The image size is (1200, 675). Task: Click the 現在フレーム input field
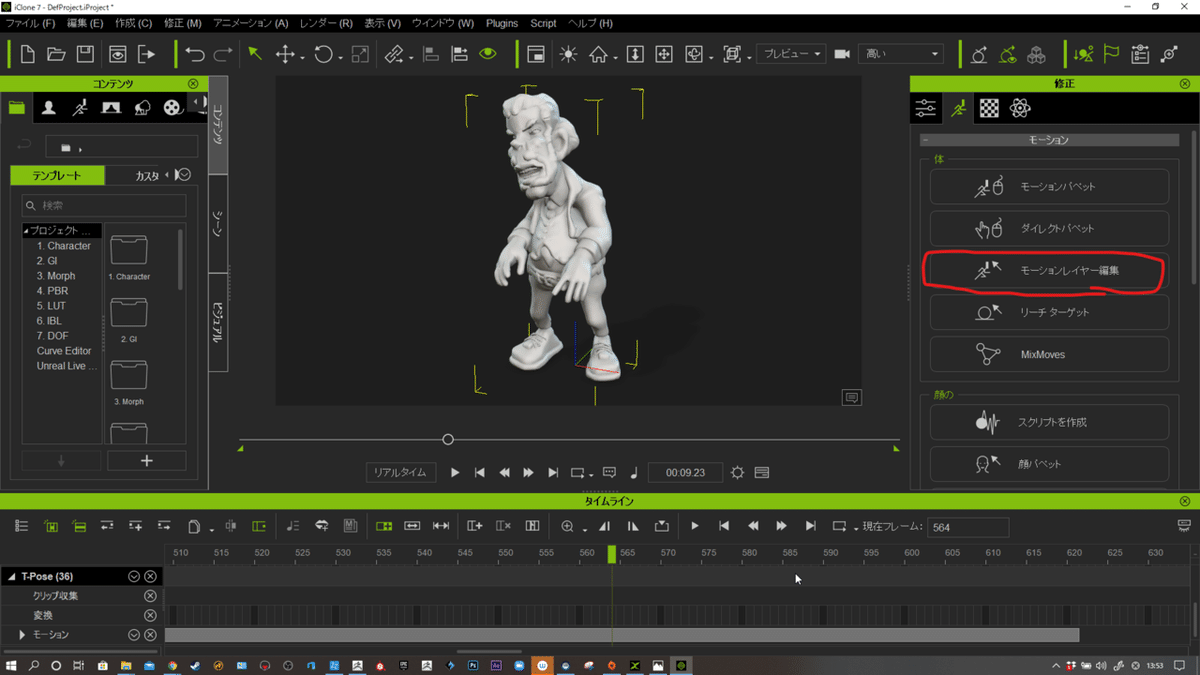click(x=967, y=527)
